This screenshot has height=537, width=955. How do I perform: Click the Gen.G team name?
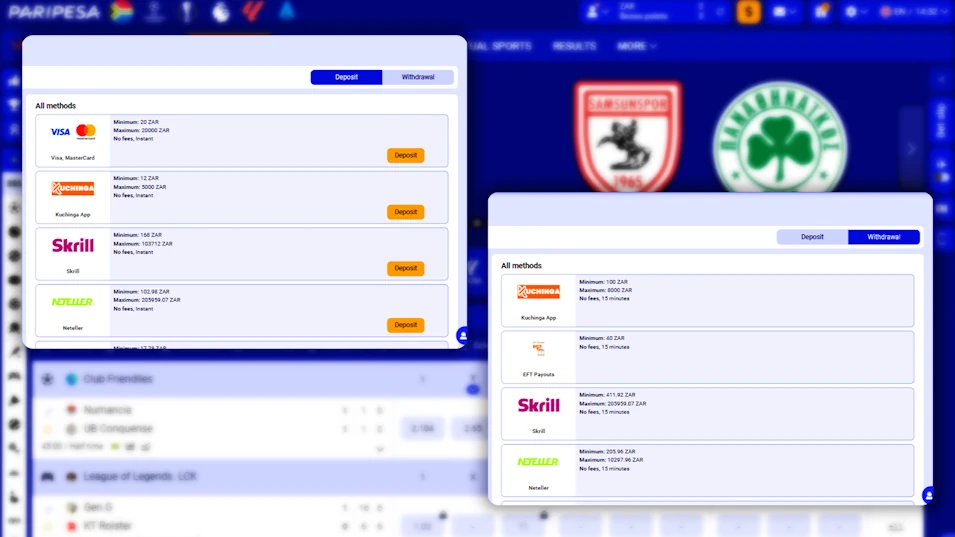coord(98,507)
